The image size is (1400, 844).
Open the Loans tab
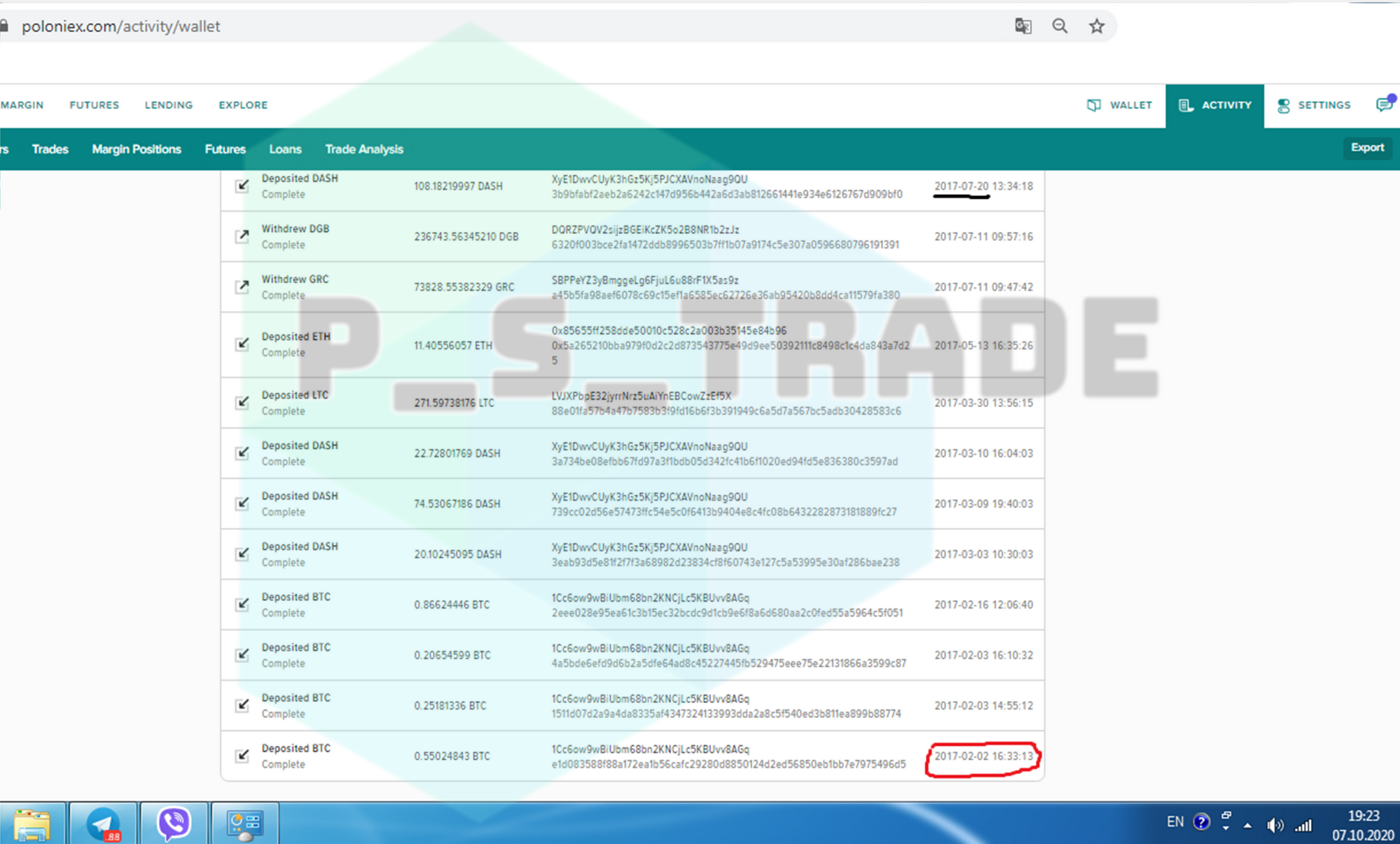(285, 149)
